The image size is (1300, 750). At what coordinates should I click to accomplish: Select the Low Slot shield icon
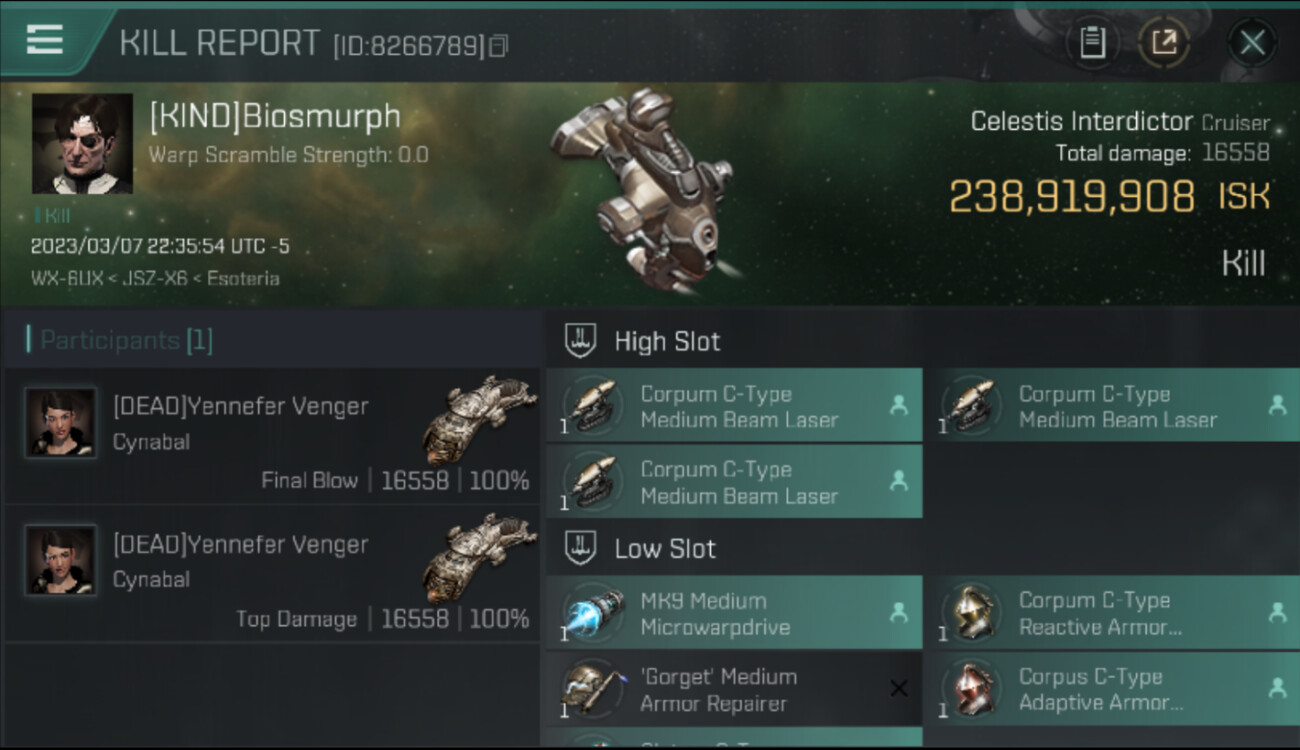tap(581, 548)
